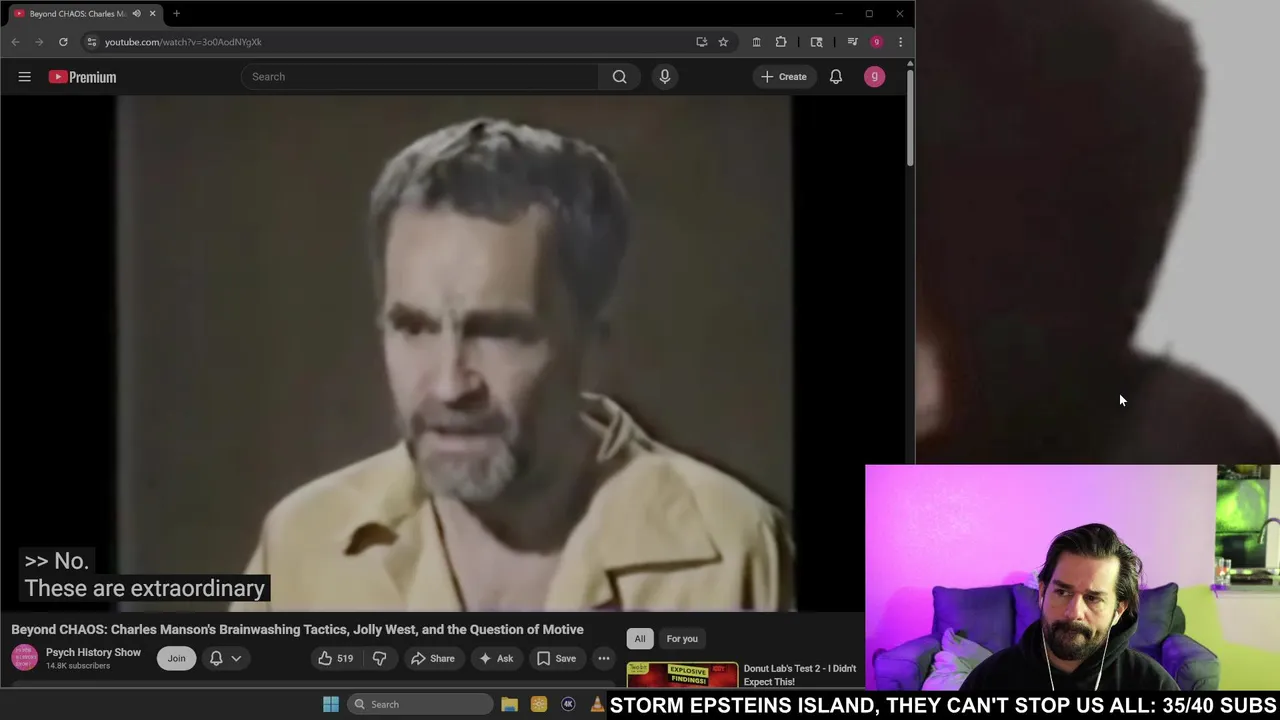
Task: Go back using the browser back arrow
Action: pyautogui.click(x=15, y=42)
